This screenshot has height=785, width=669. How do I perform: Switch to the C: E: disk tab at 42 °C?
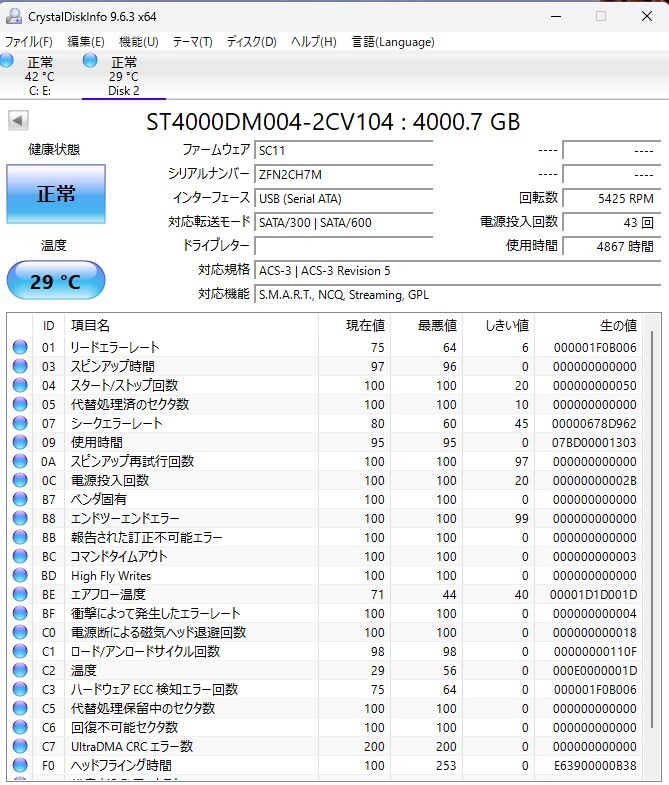pyautogui.click(x=40, y=76)
